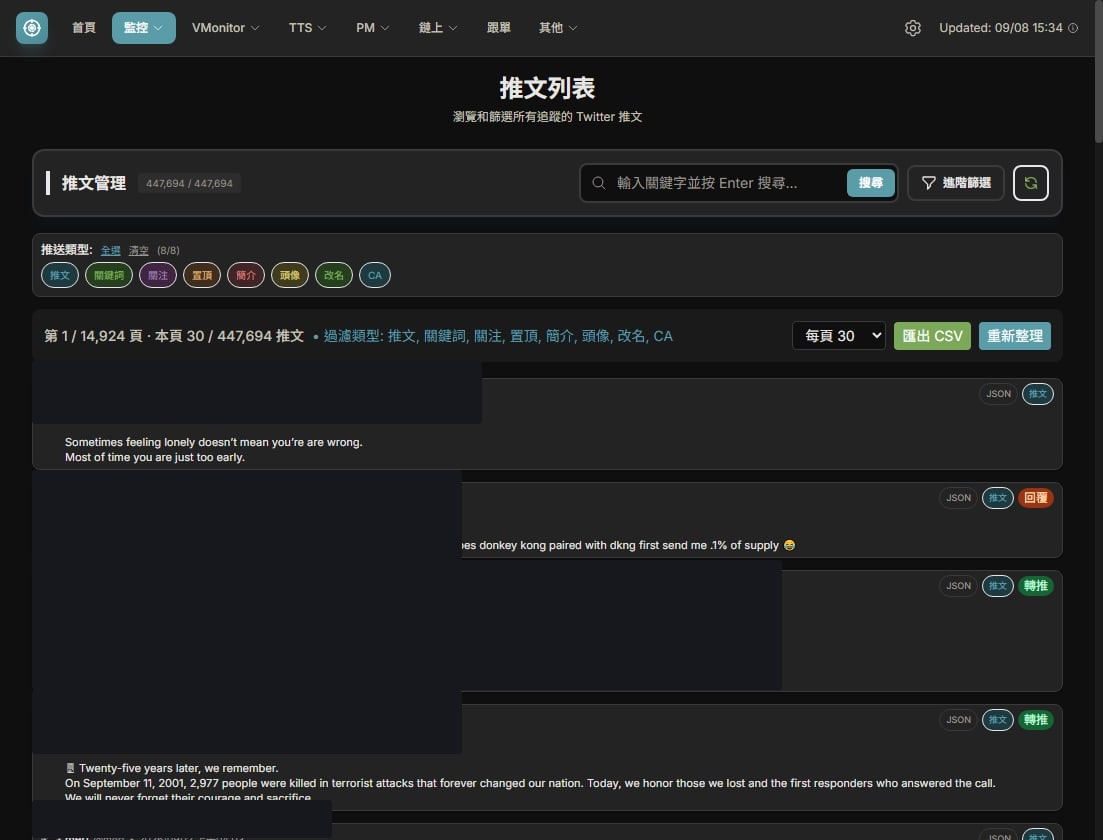Open the 每頁 30 page size dropdown

[839, 336]
